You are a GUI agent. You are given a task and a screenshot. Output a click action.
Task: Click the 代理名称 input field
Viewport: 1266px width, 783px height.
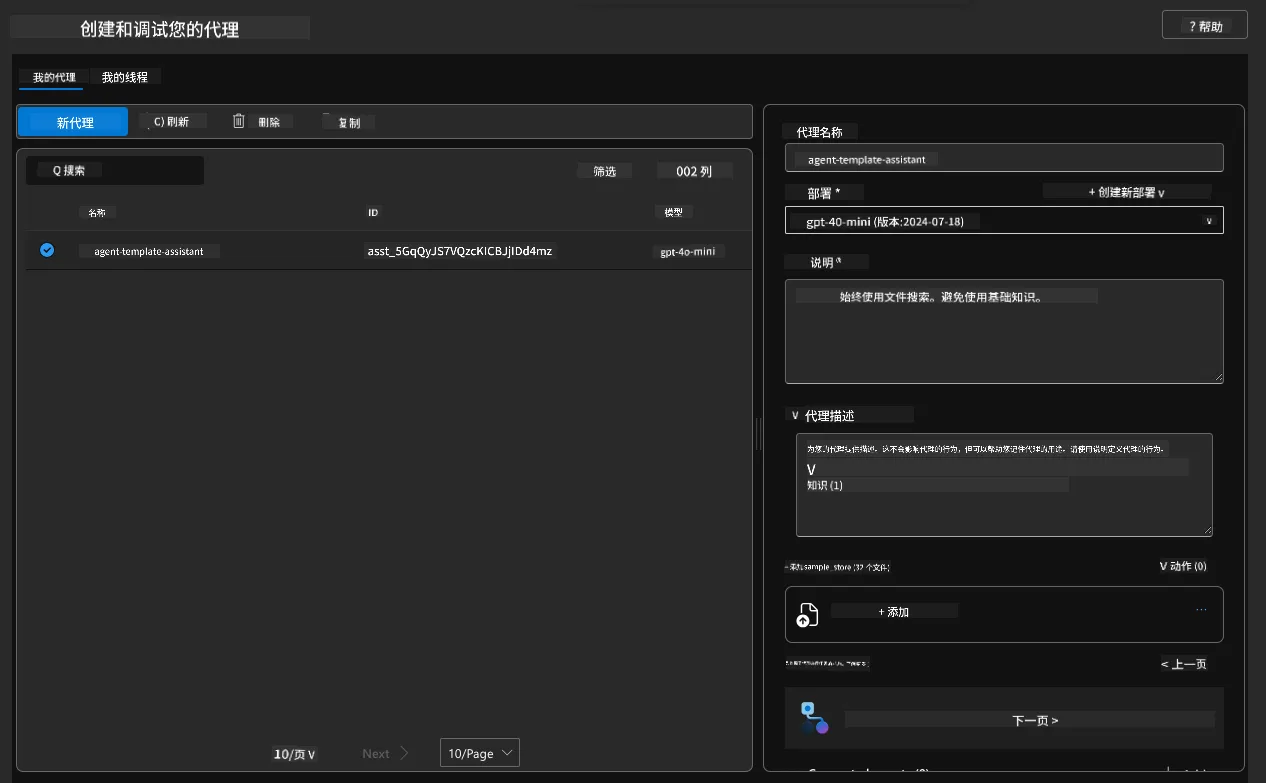pos(1004,158)
